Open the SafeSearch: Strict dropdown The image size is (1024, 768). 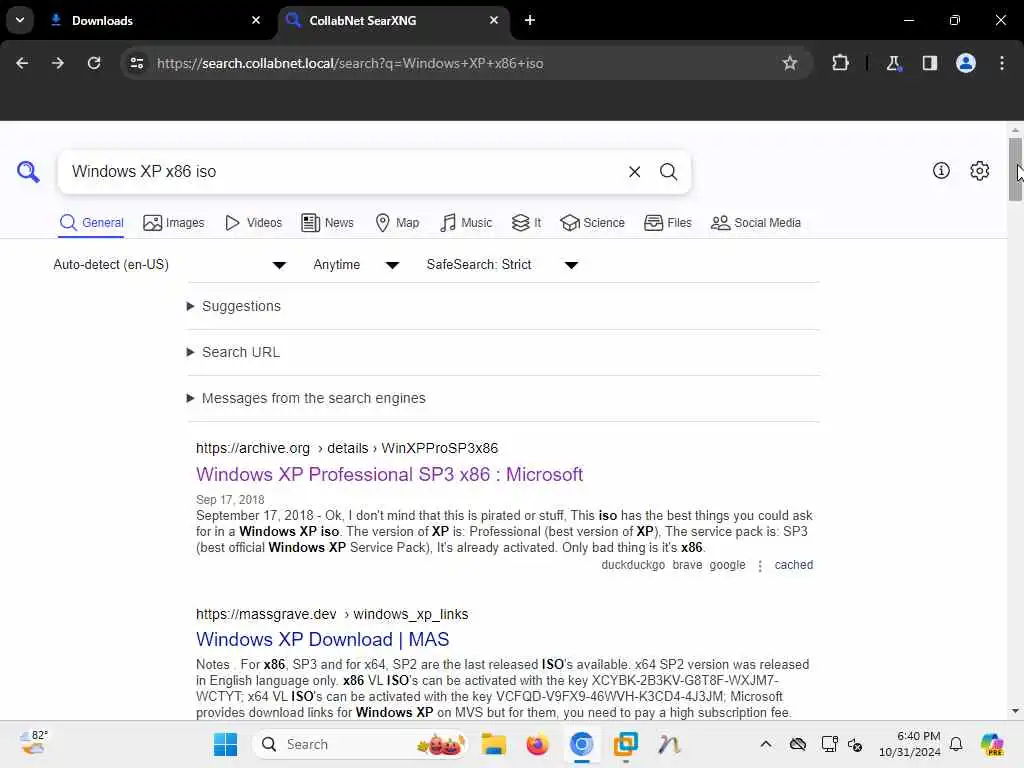[502, 264]
